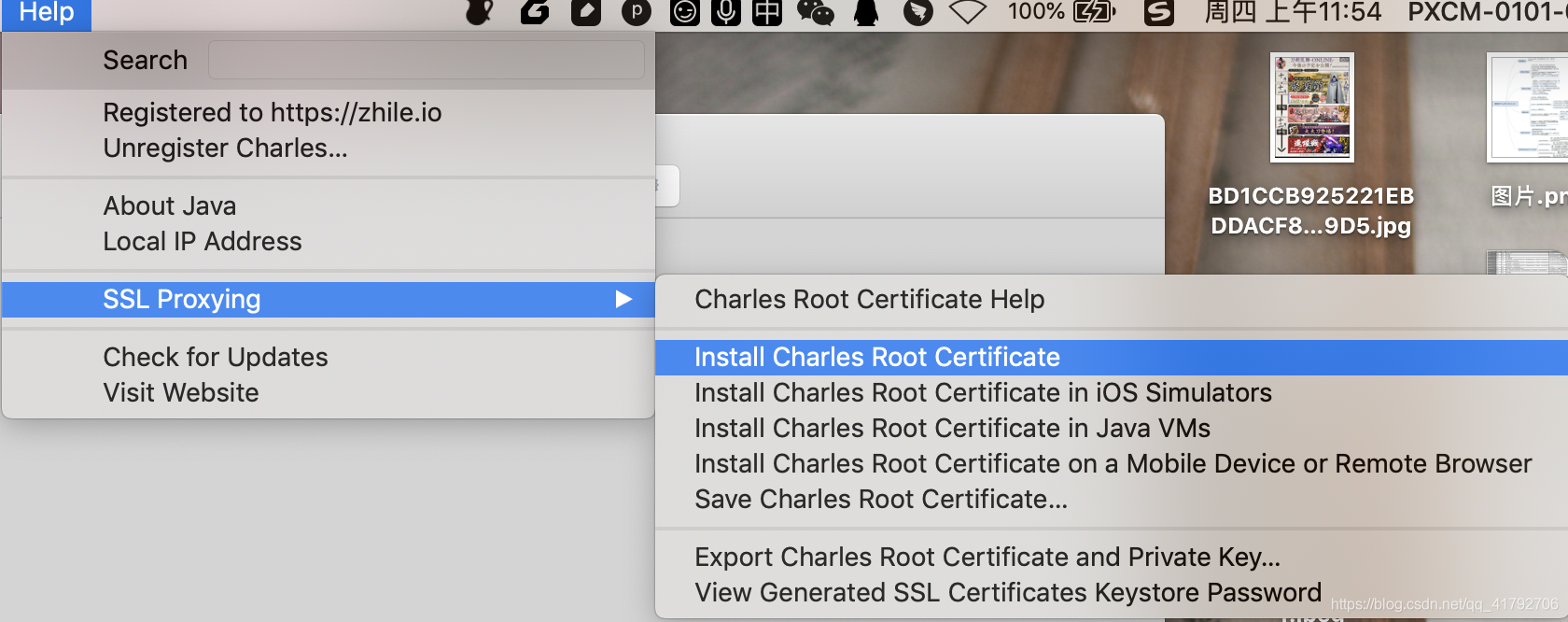
Task: Click the circled P icon in menu bar
Action: click(x=637, y=12)
